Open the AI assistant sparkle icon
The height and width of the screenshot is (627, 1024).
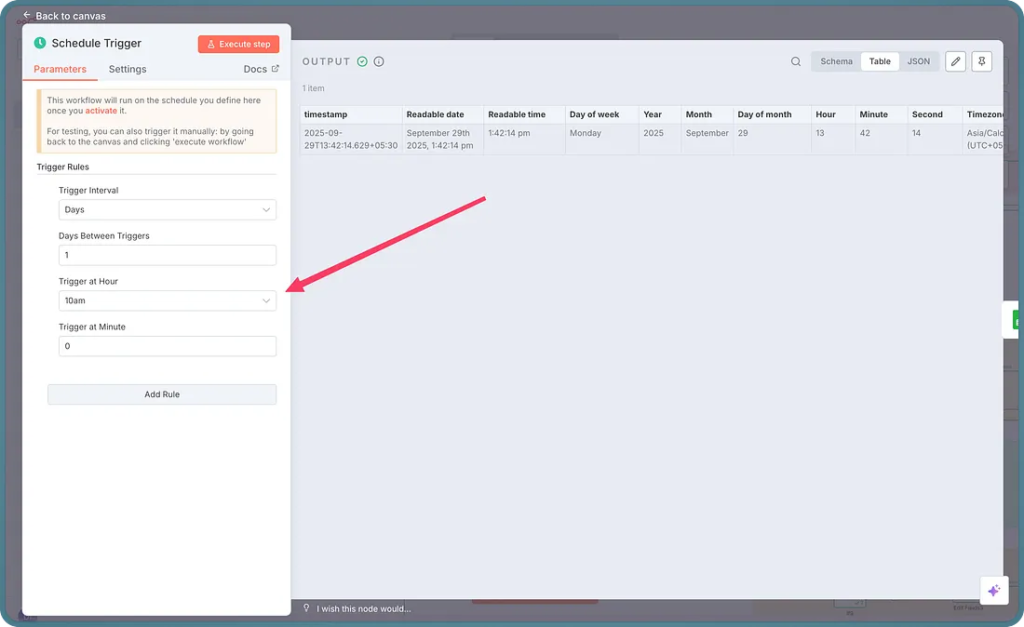pyautogui.click(x=993, y=590)
